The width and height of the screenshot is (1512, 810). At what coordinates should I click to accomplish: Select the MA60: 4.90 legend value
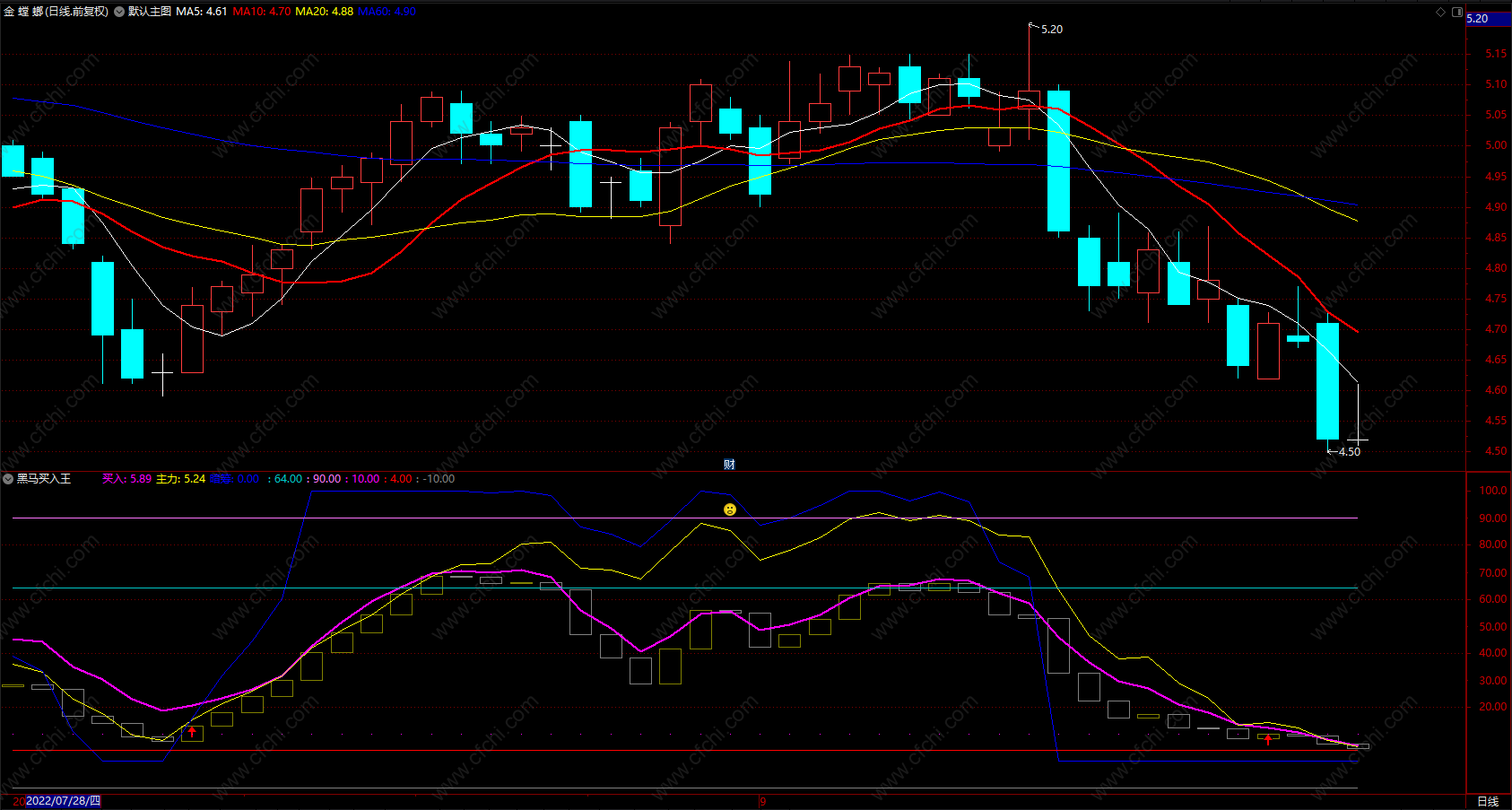(387, 12)
